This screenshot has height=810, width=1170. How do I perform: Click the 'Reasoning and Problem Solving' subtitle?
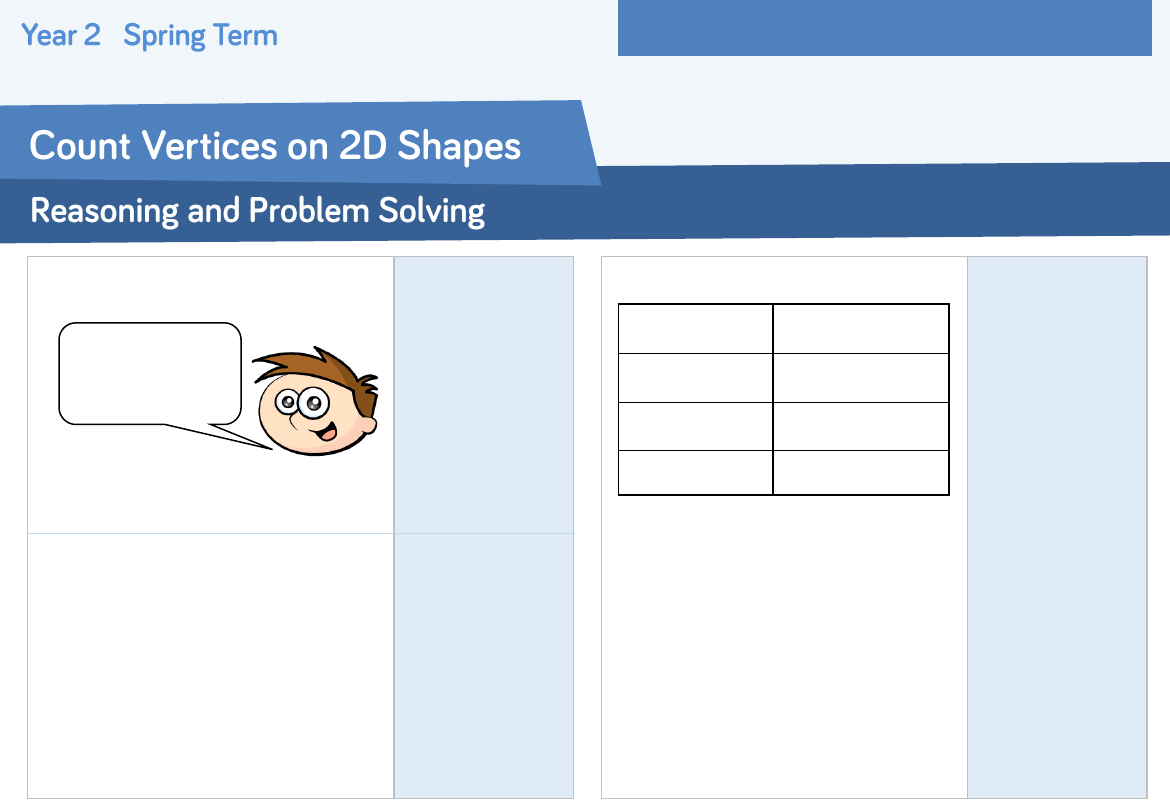click(258, 211)
